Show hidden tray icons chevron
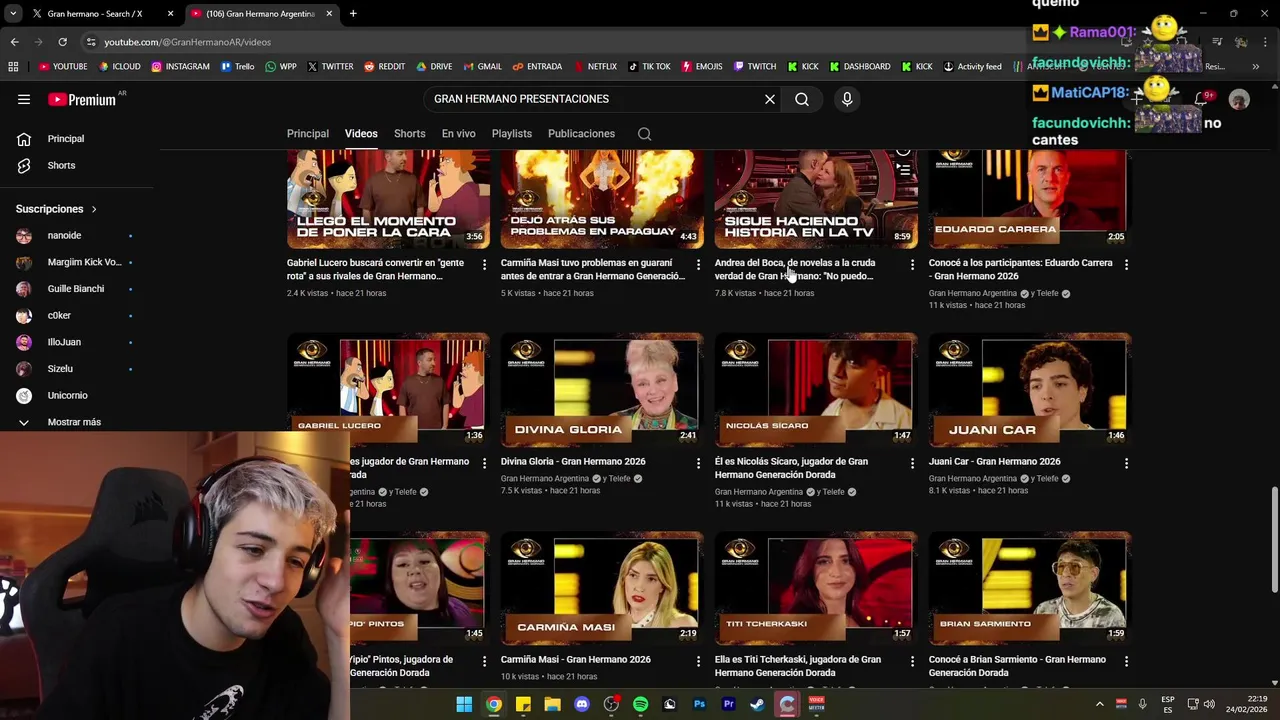The width and height of the screenshot is (1280, 720). pos(1099,704)
